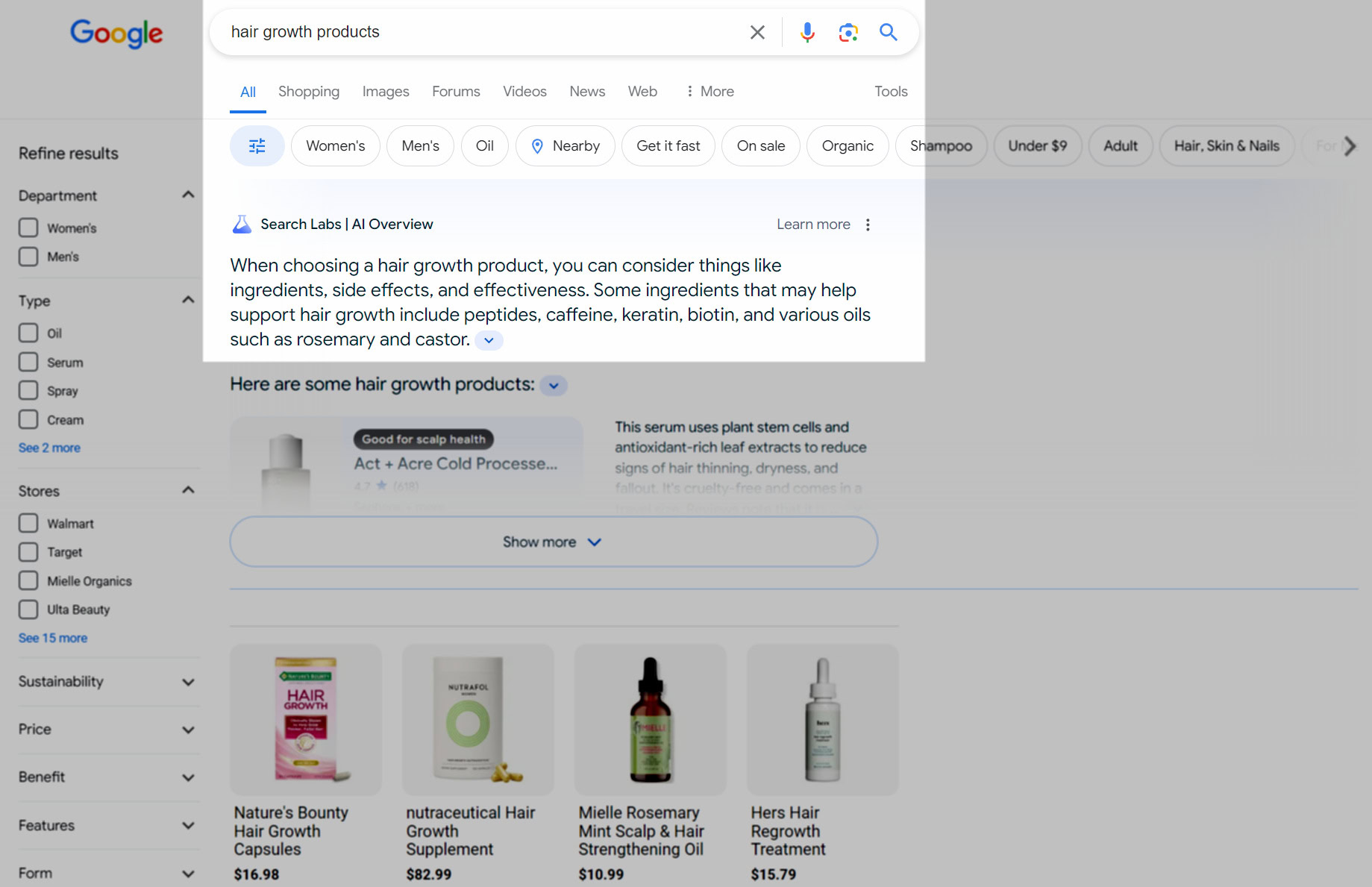The image size is (1372, 887).
Task: Apply the Women's filter chip
Action: pos(336,146)
